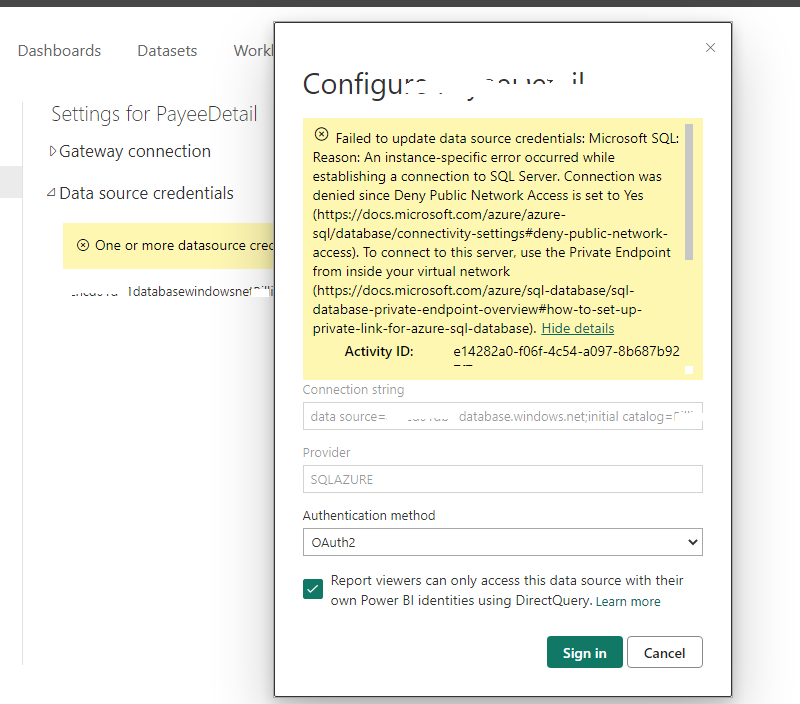Open the Authentication method dropdown

click(503, 542)
